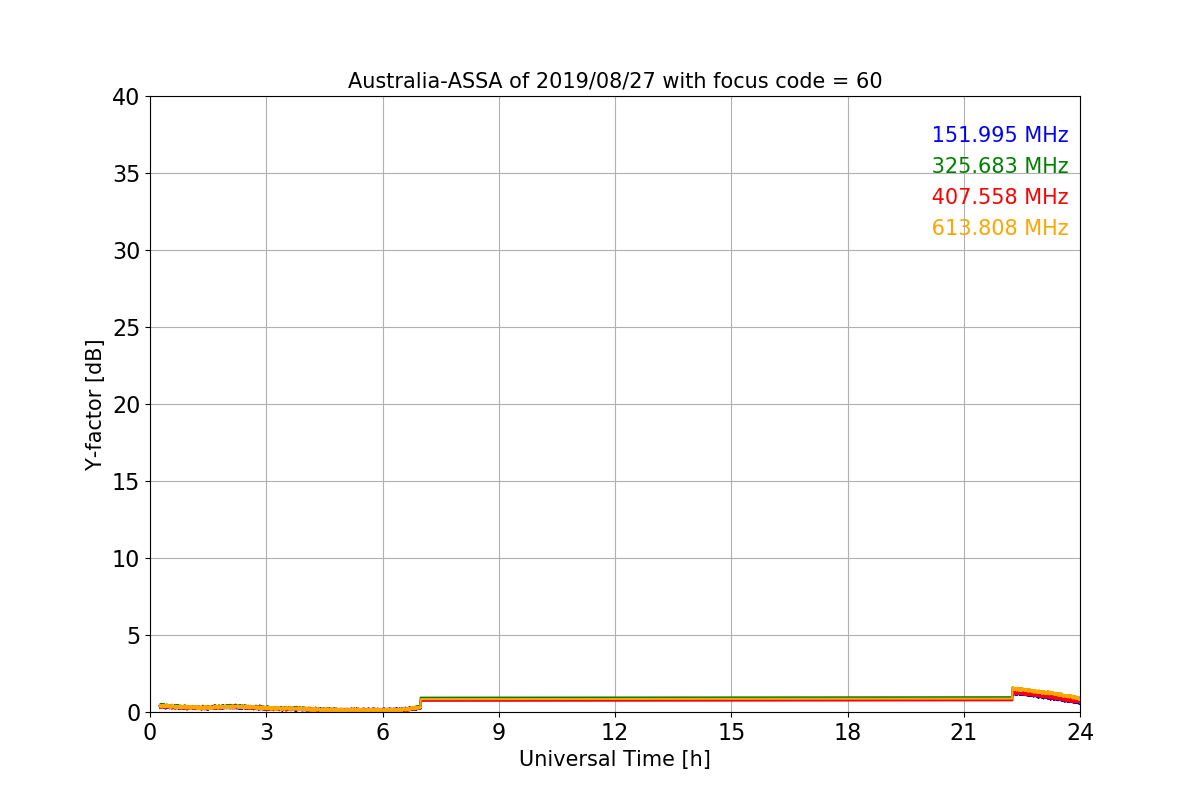
Task: Click the x-axis tick label 18
Action: (x=848, y=732)
